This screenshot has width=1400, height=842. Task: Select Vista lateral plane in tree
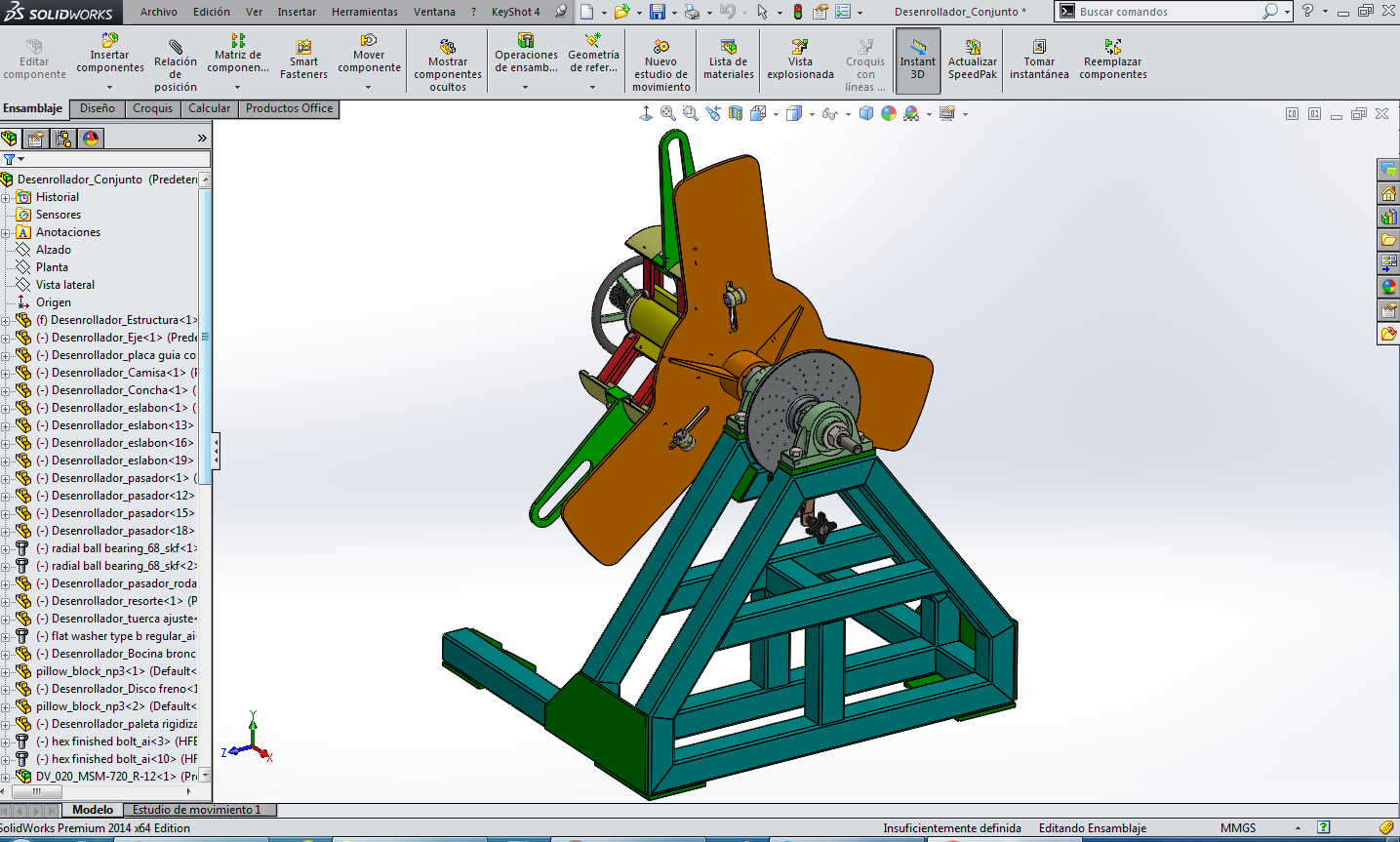(x=65, y=285)
